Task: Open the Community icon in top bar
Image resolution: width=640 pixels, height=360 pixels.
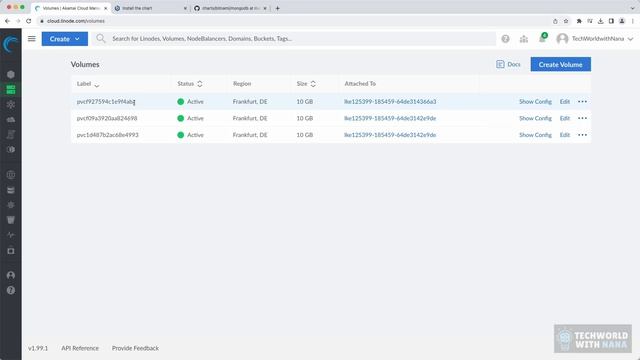Action: 524,39
